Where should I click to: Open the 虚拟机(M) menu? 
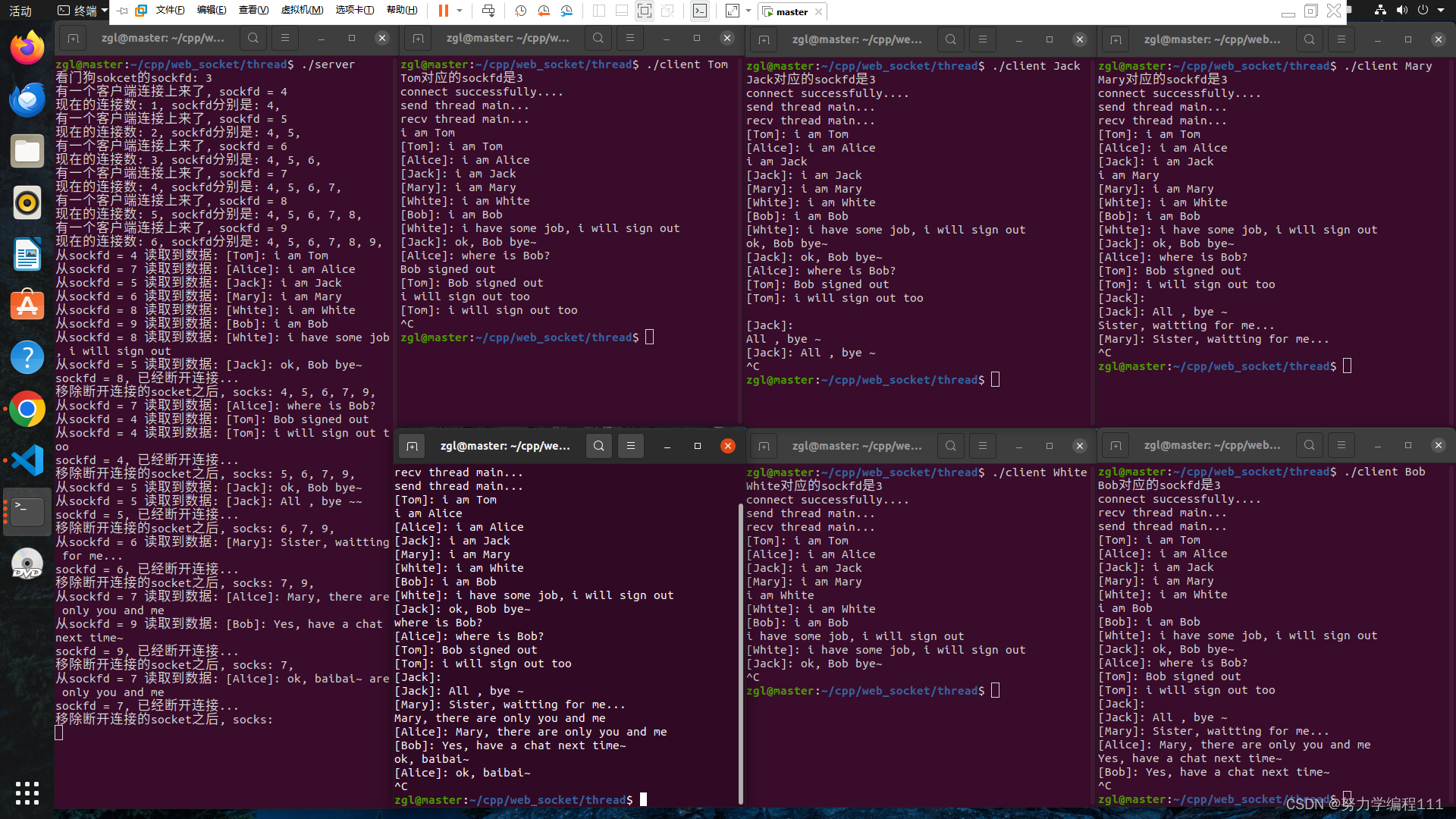tap(302, 11)
